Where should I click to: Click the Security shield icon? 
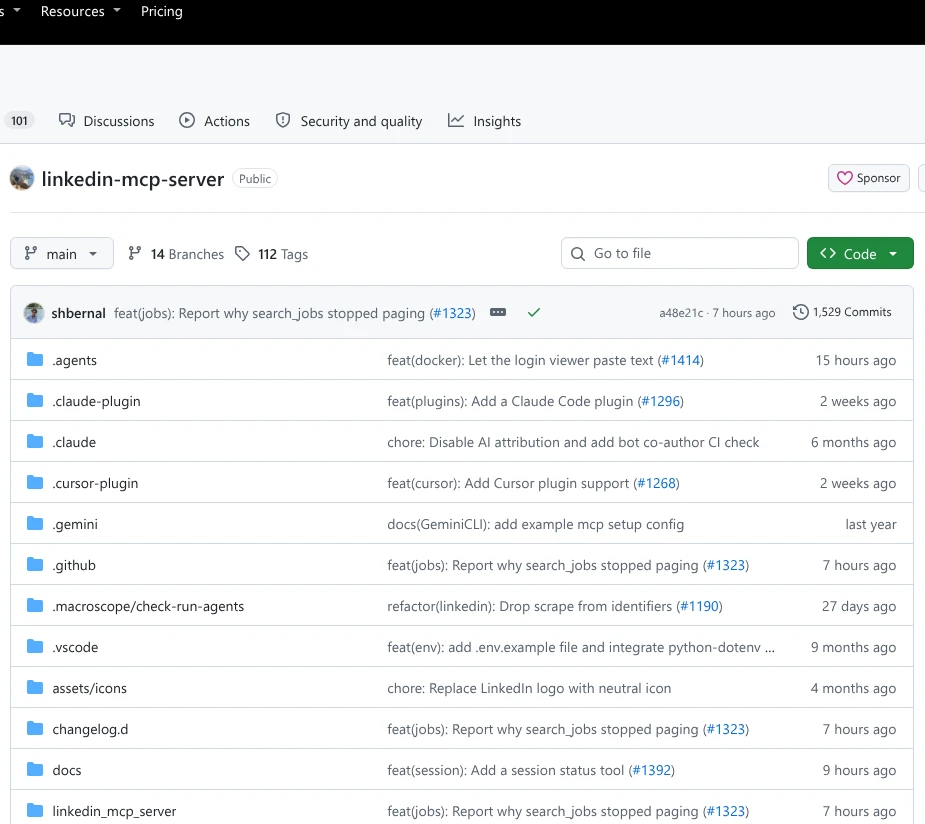(283, 120)
